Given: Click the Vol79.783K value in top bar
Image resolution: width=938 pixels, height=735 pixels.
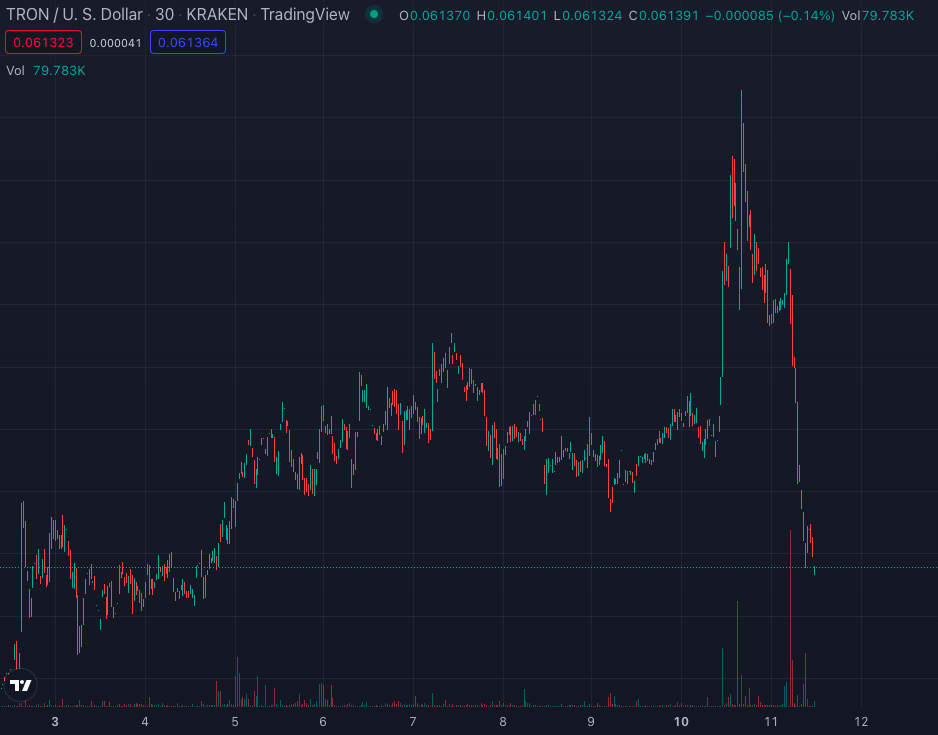Looking at the screenshot, I should (x=878, y=16).
